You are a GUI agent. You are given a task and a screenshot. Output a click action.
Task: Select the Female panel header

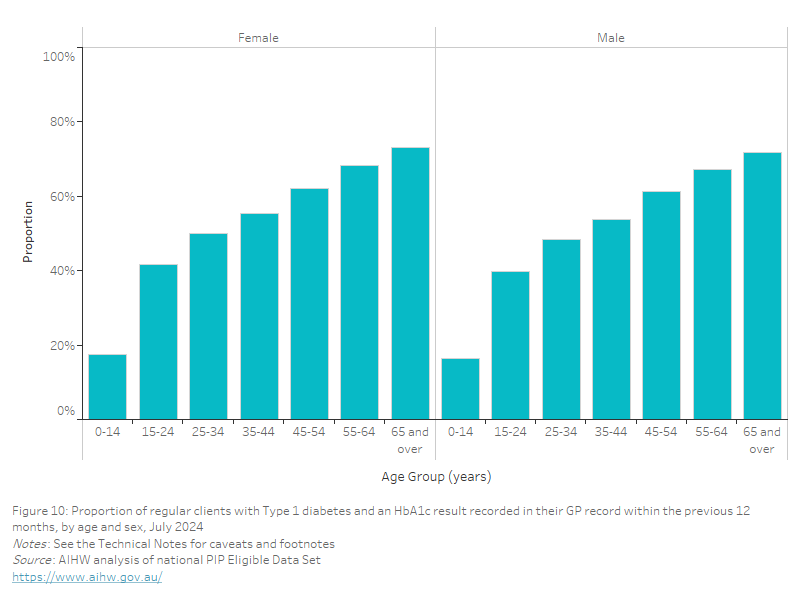[x=258, y=38]
